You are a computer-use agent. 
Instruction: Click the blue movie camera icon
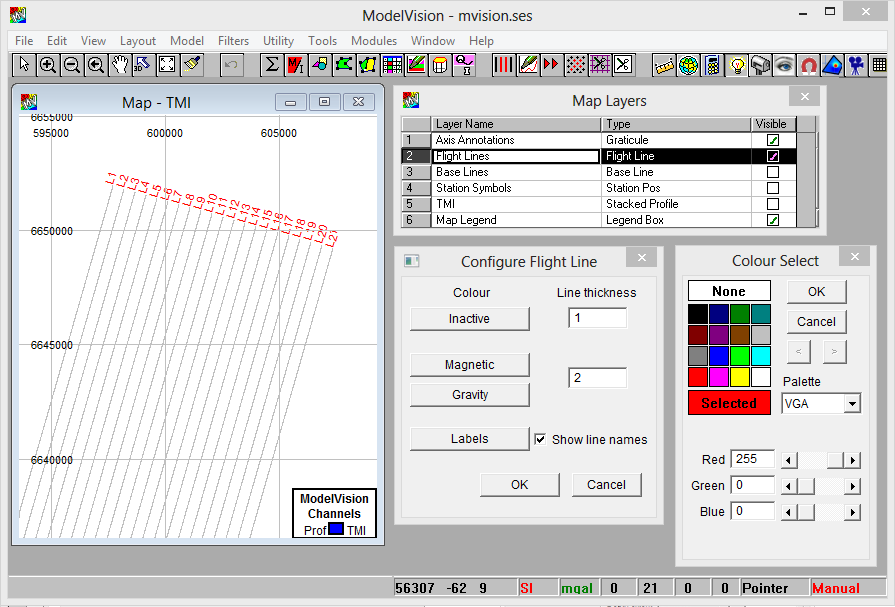856,65
